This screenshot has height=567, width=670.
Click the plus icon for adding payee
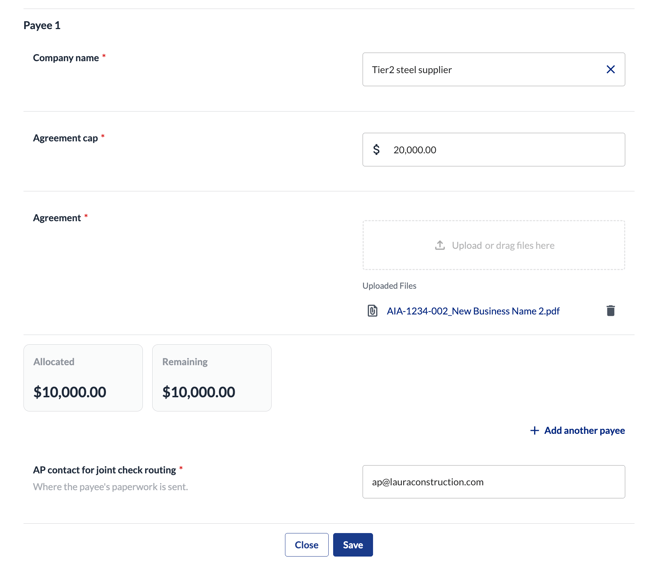click(x=534, y=430)
